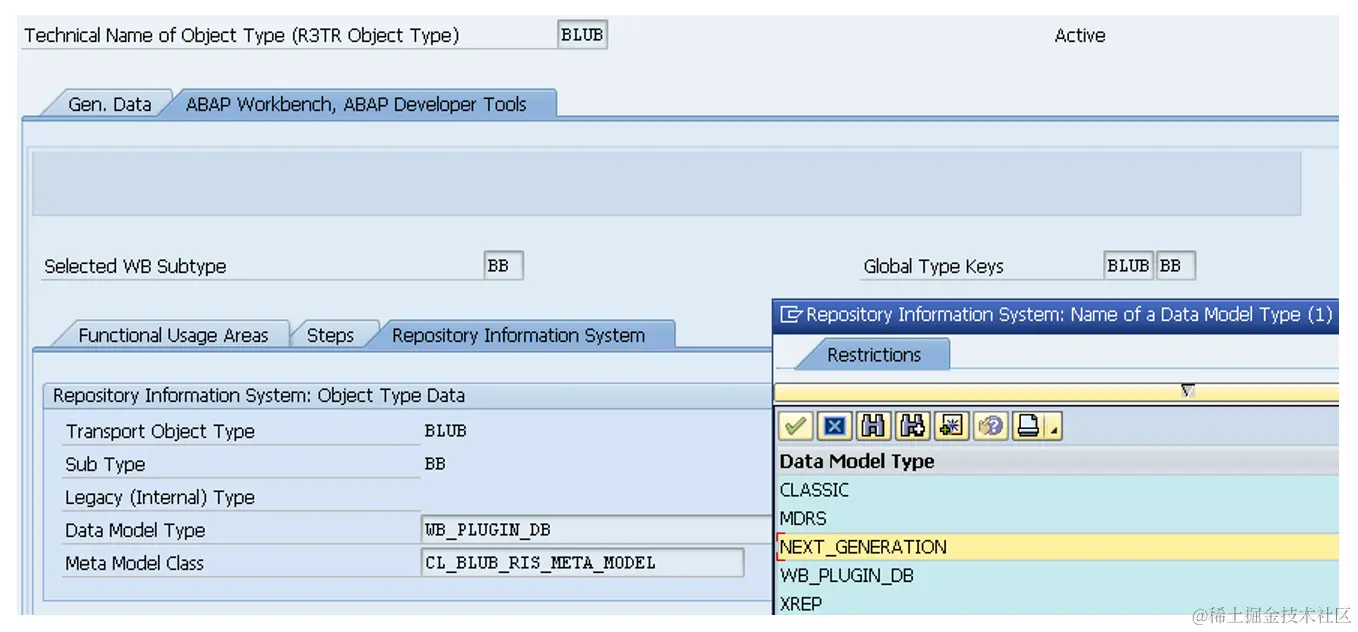Click the Selected WB Subtype field BB

(x=503, y=266)
